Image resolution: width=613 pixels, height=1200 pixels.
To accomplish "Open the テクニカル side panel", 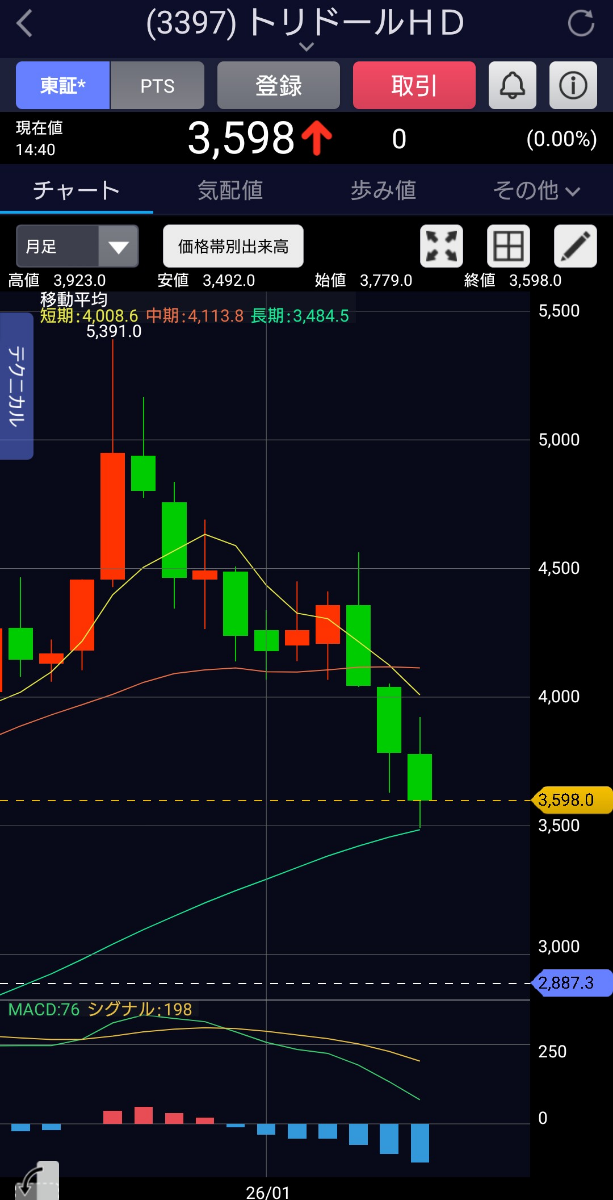I will tap(16, 386).
